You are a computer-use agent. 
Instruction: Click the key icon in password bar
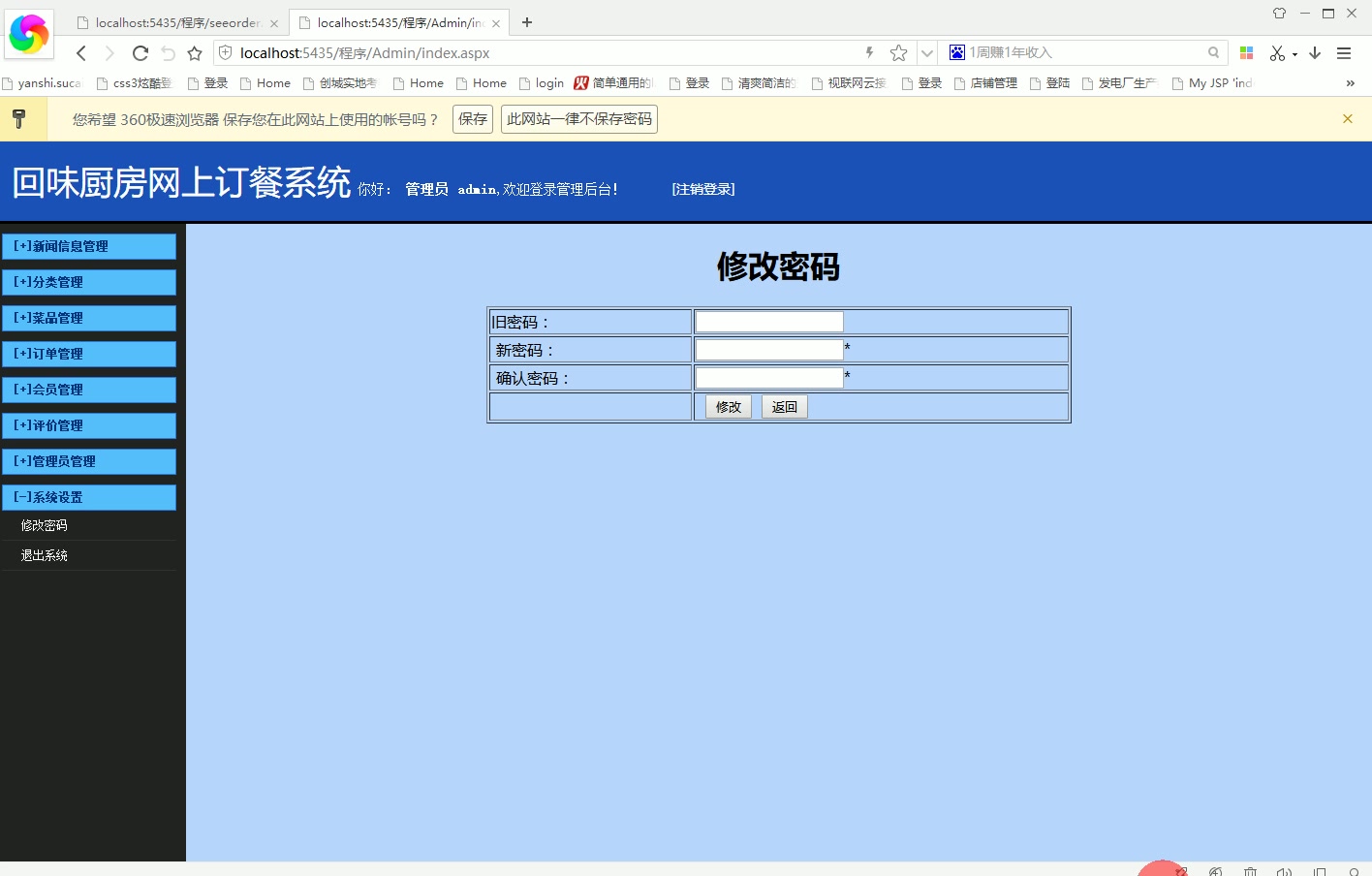coord(18,119)
